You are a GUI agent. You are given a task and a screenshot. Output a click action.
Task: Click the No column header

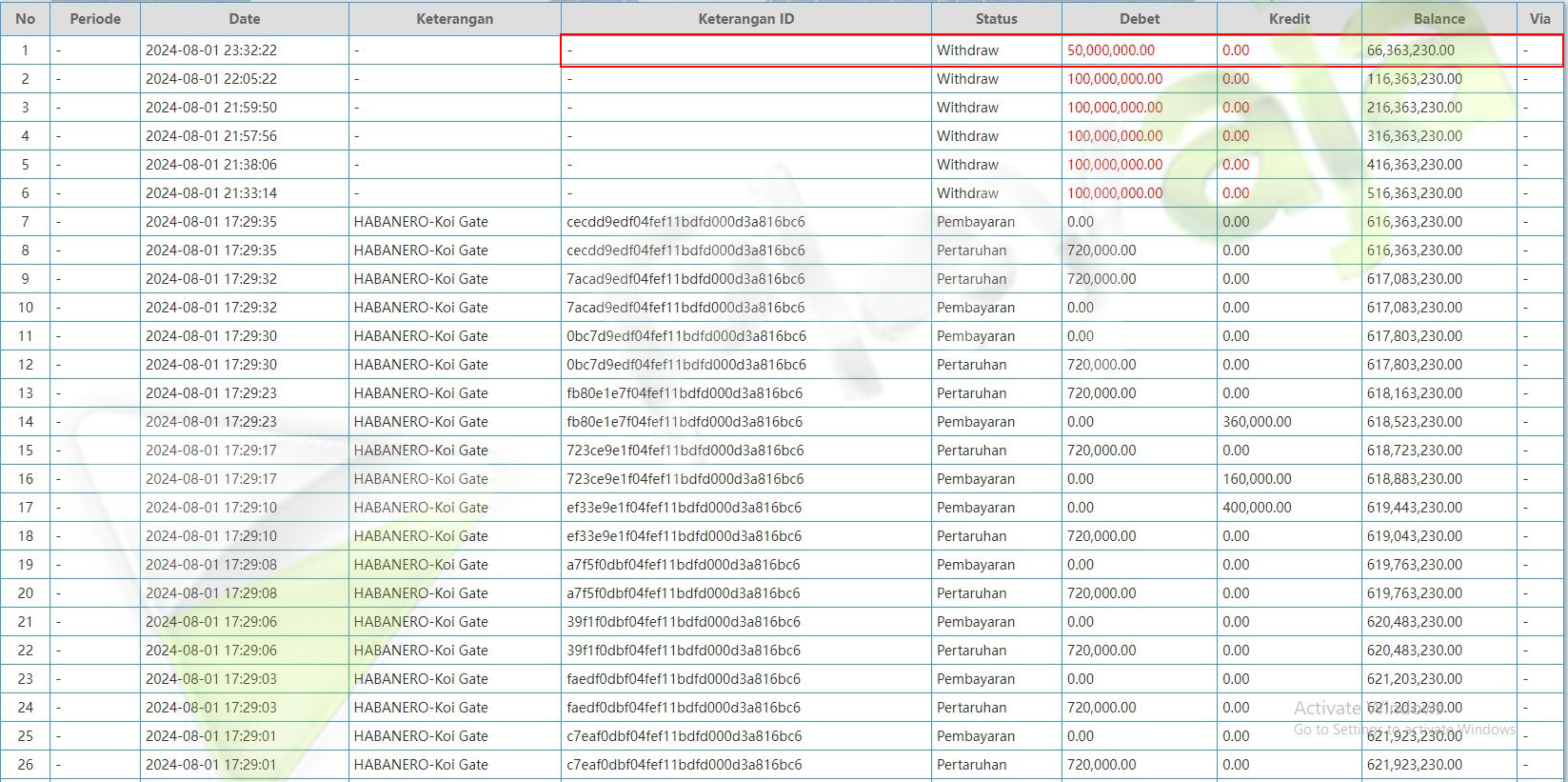coord(25,19)
